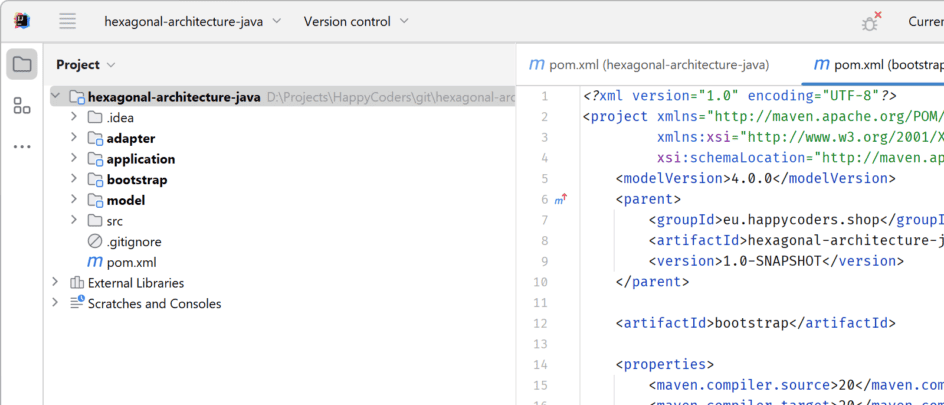Open the Structure tool window icon

point(22,106)
